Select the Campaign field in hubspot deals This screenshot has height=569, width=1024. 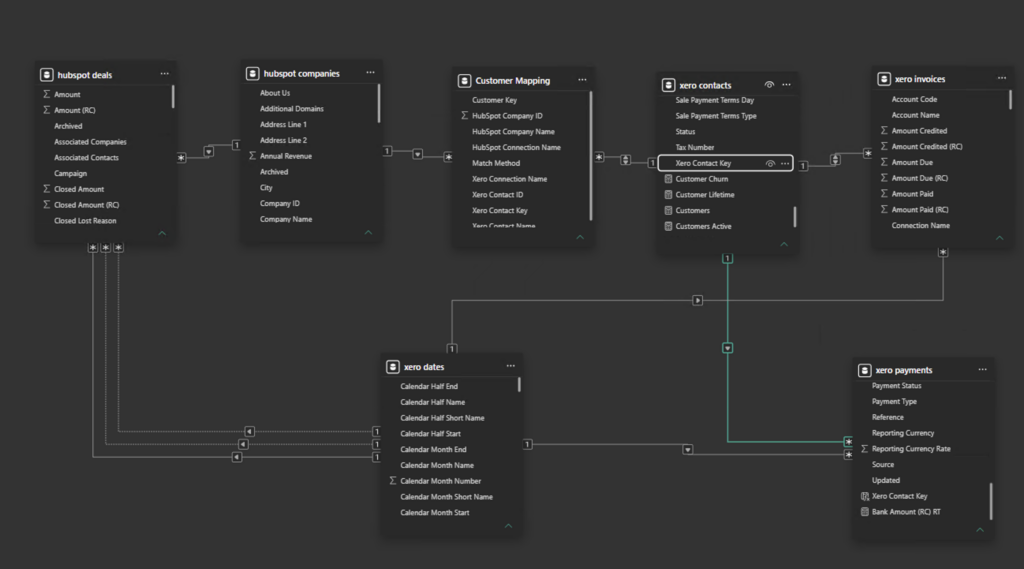[70, 174]
